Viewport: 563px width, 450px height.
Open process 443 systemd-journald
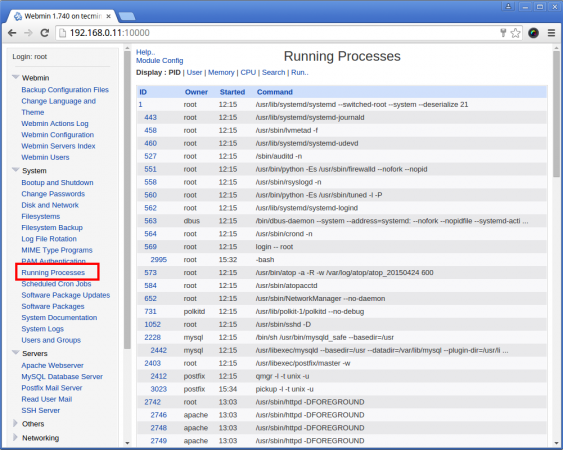(150, 117)
